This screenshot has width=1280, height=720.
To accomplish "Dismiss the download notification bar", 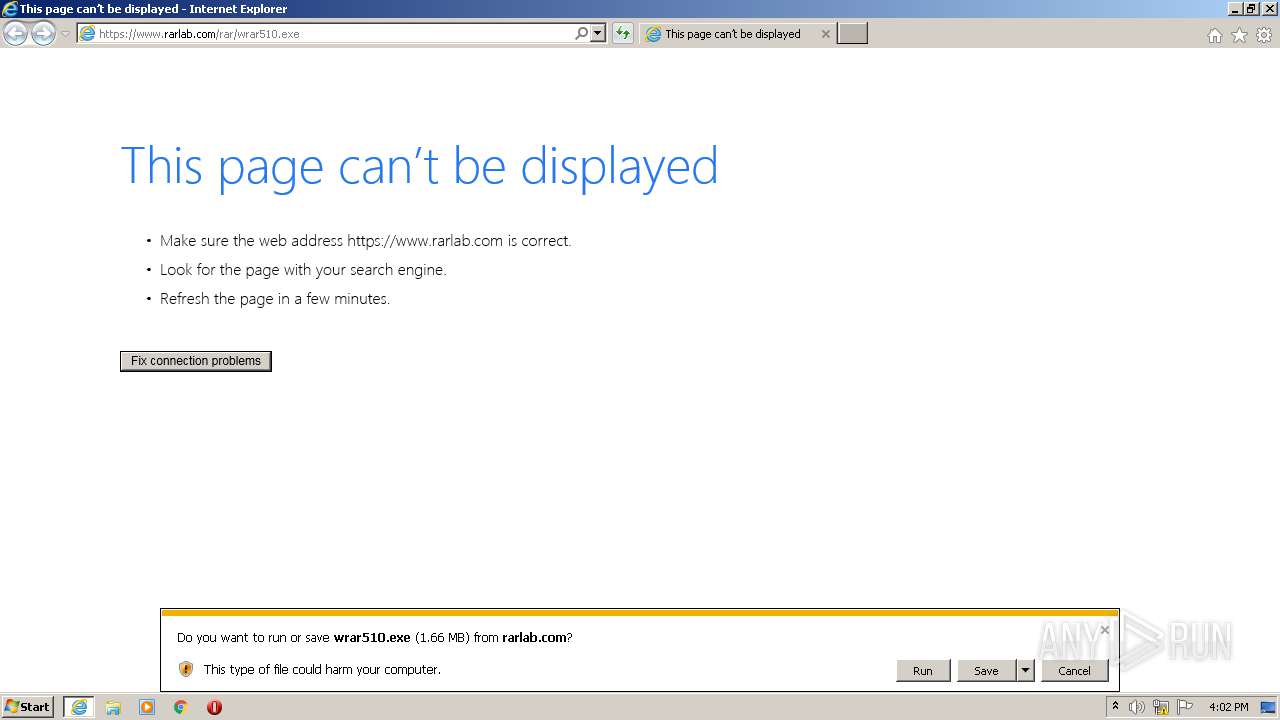I will [1104, 630].
